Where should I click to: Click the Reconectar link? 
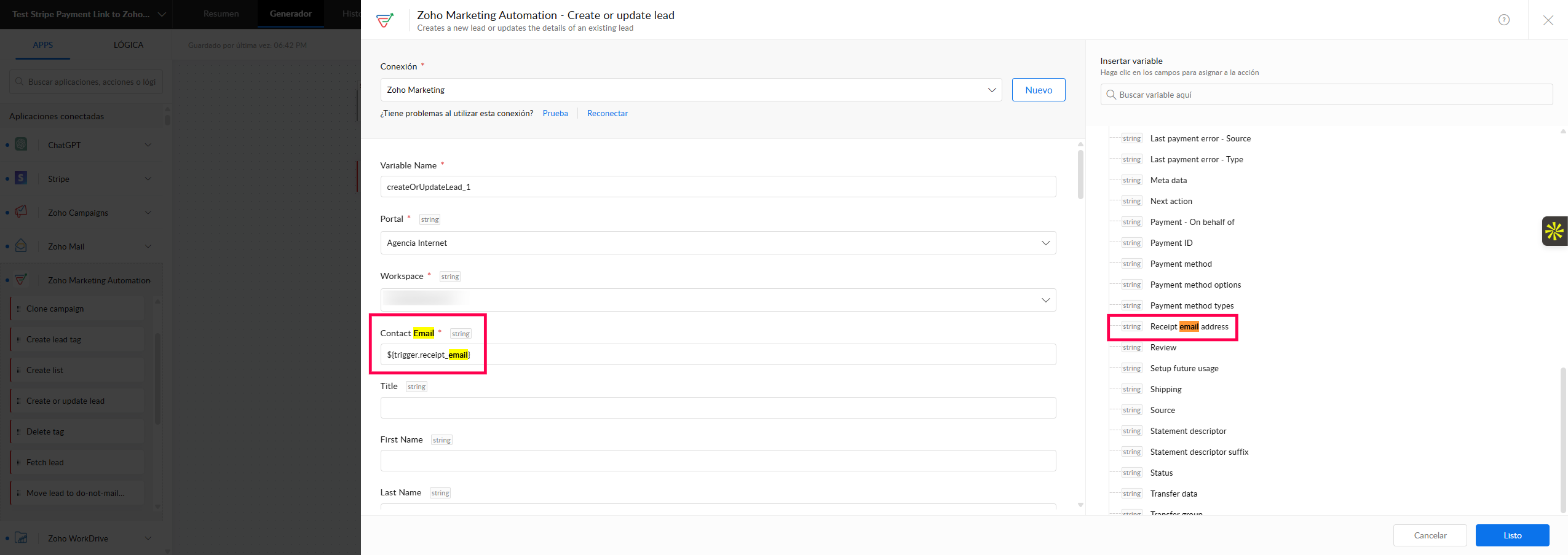[x=607, y=113]
